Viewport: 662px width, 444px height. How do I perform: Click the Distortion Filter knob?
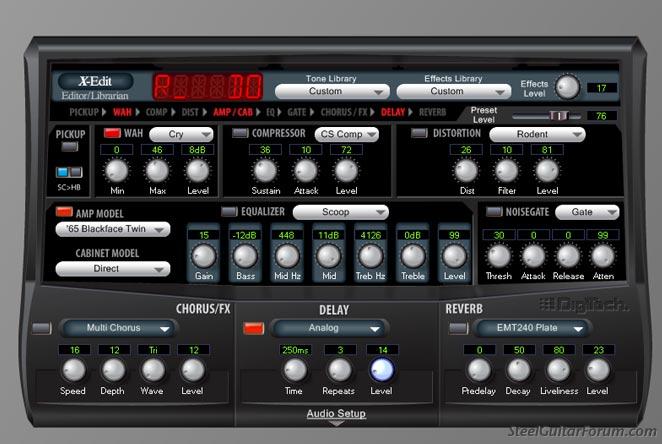[507, 171]
